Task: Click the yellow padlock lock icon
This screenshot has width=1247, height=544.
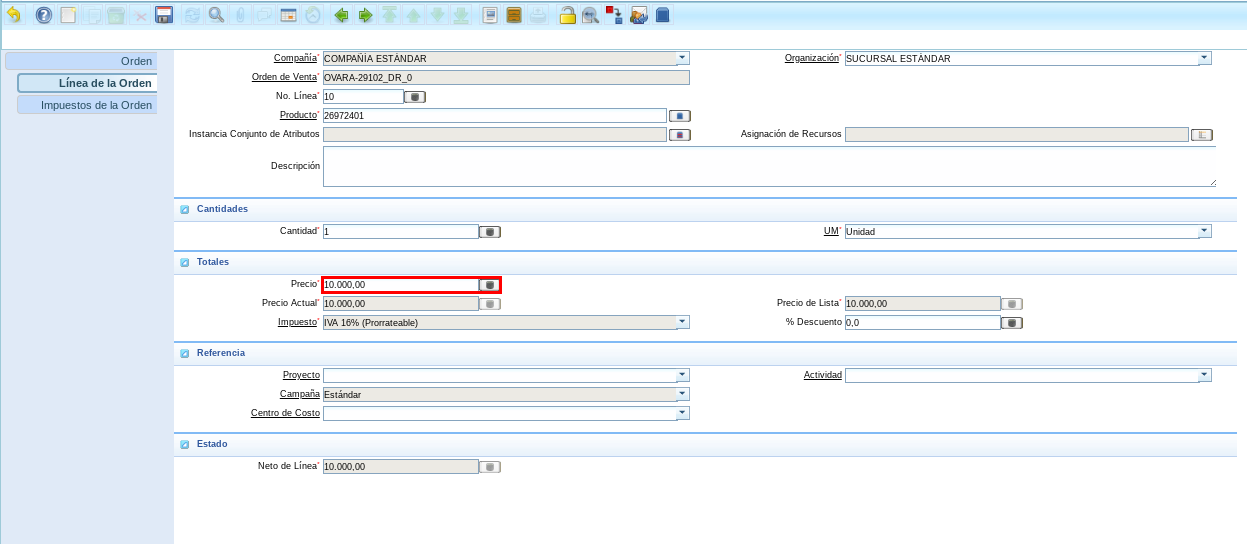Action: click(x=567, y=15)
